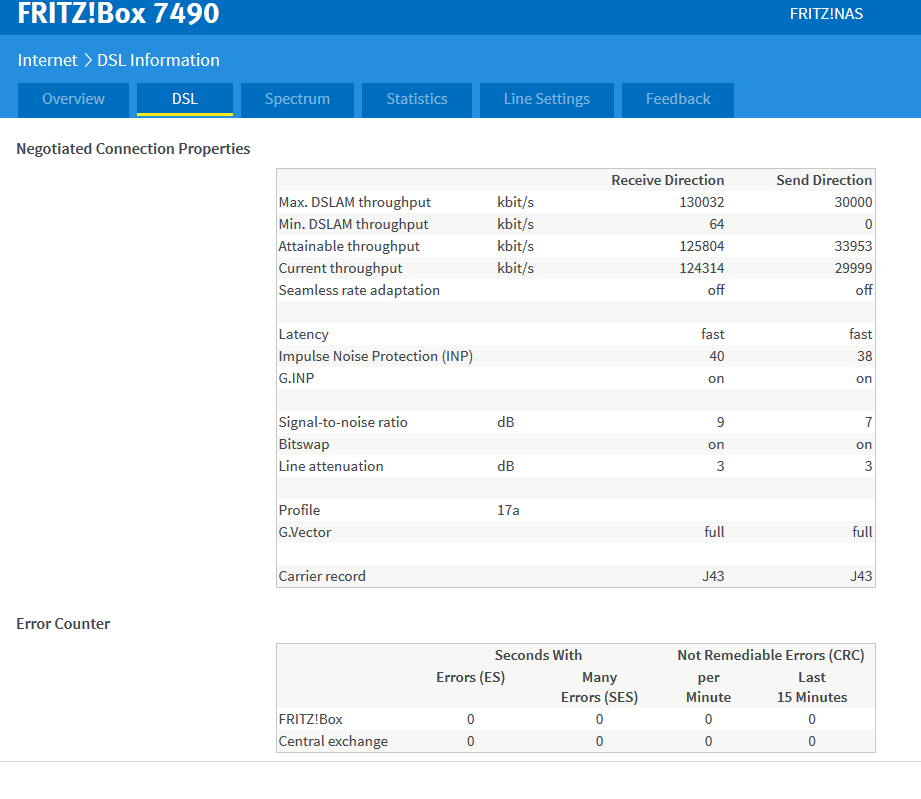Click the DSL Information breadcrumb text
921x799 pixels.
[158, 60]
